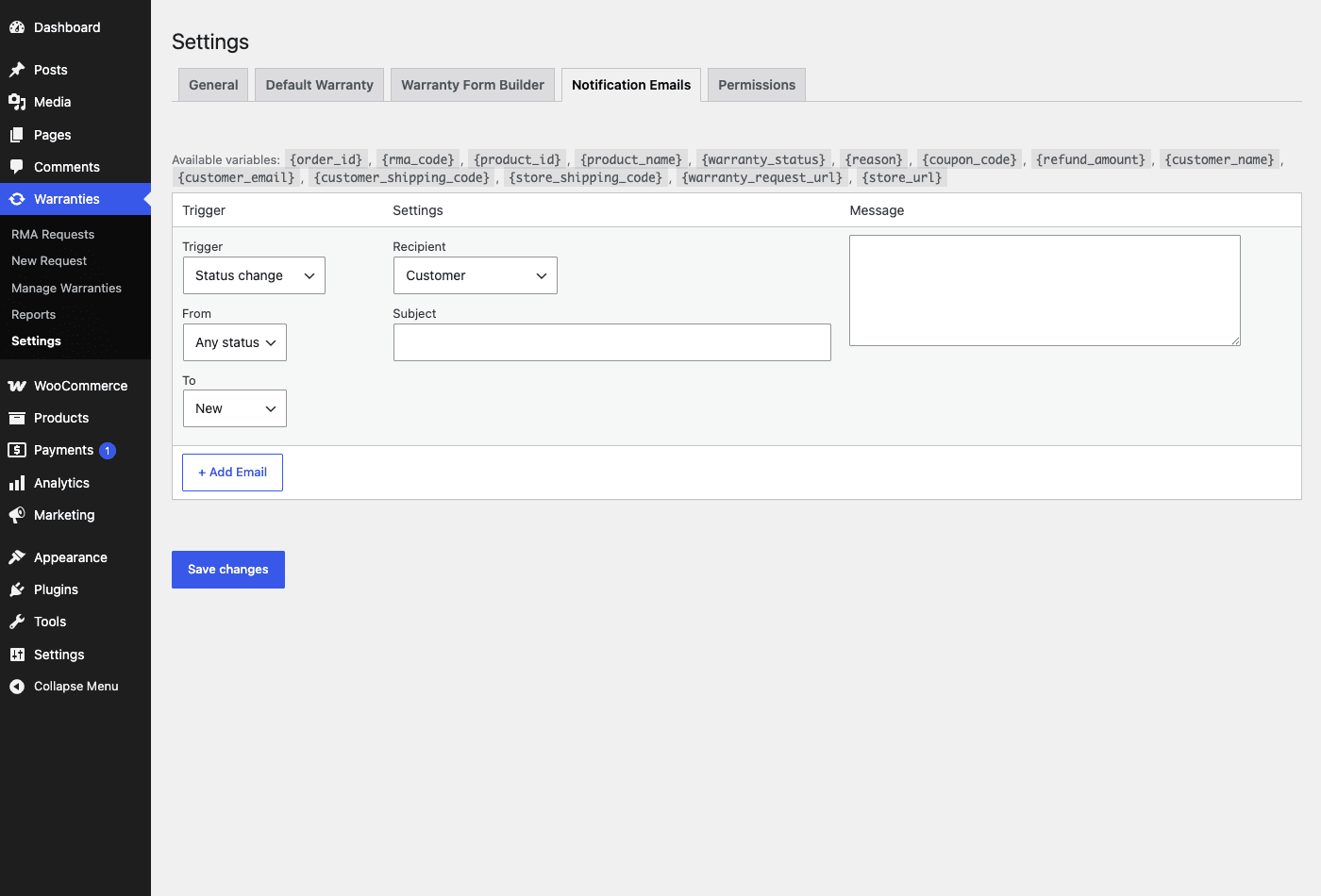Click the WooCommerce logo icon

(x=17, y=386)
